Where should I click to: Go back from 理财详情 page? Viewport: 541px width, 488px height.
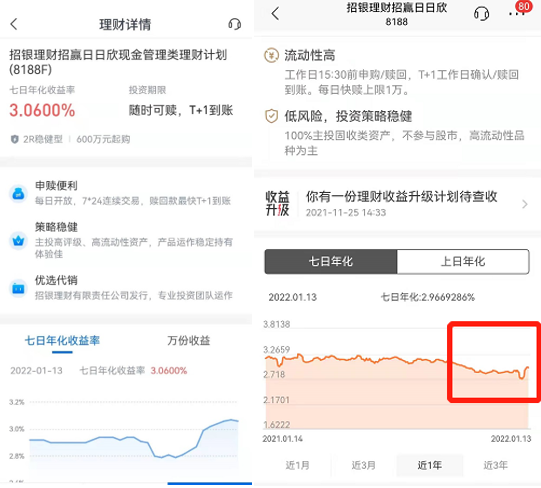click(14, 24)
